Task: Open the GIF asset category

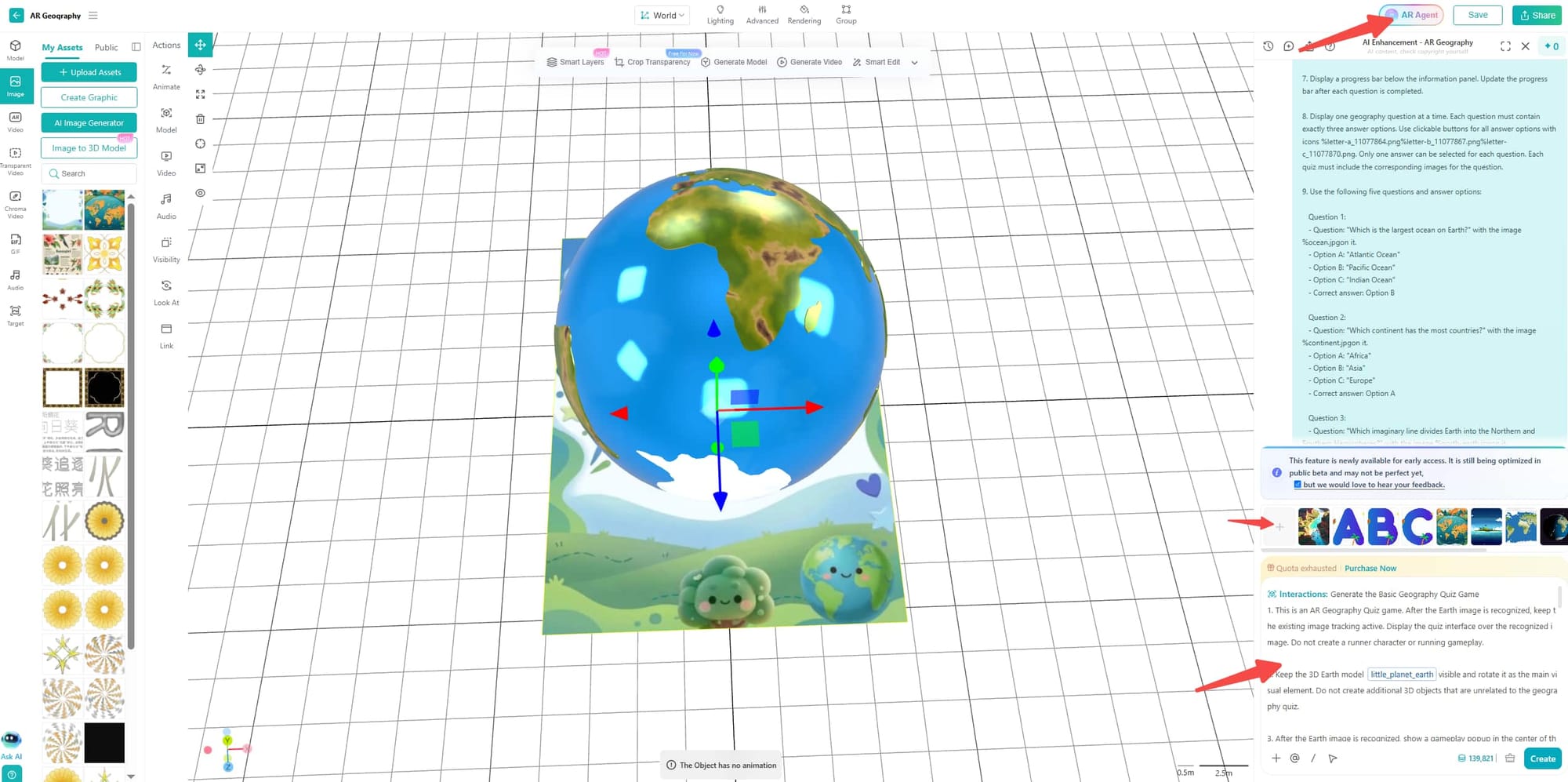Action: point(15,243)
